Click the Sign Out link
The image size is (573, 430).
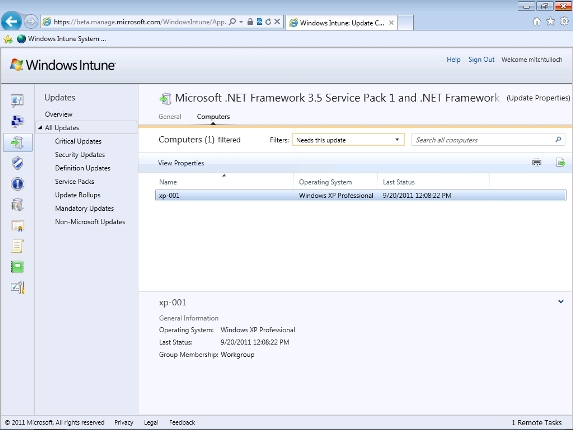tap(481, 60)
